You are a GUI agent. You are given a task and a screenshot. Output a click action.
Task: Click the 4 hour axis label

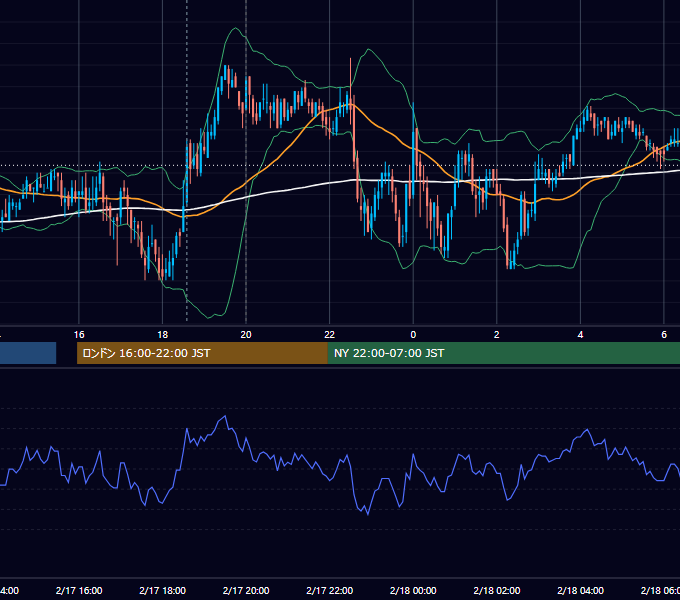point(580,335)
